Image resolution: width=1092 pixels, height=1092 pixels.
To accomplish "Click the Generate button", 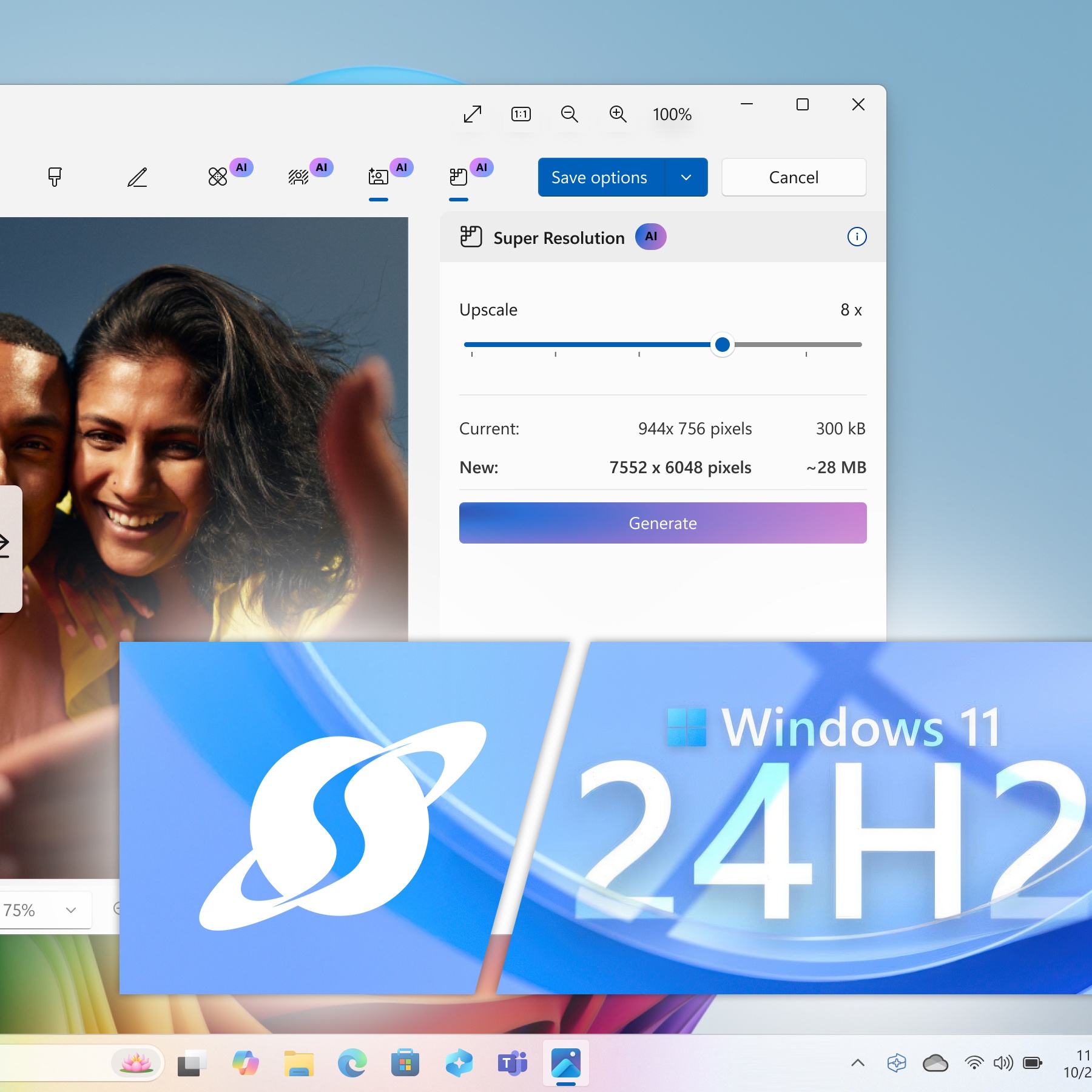I will click(x=662, y=523).
